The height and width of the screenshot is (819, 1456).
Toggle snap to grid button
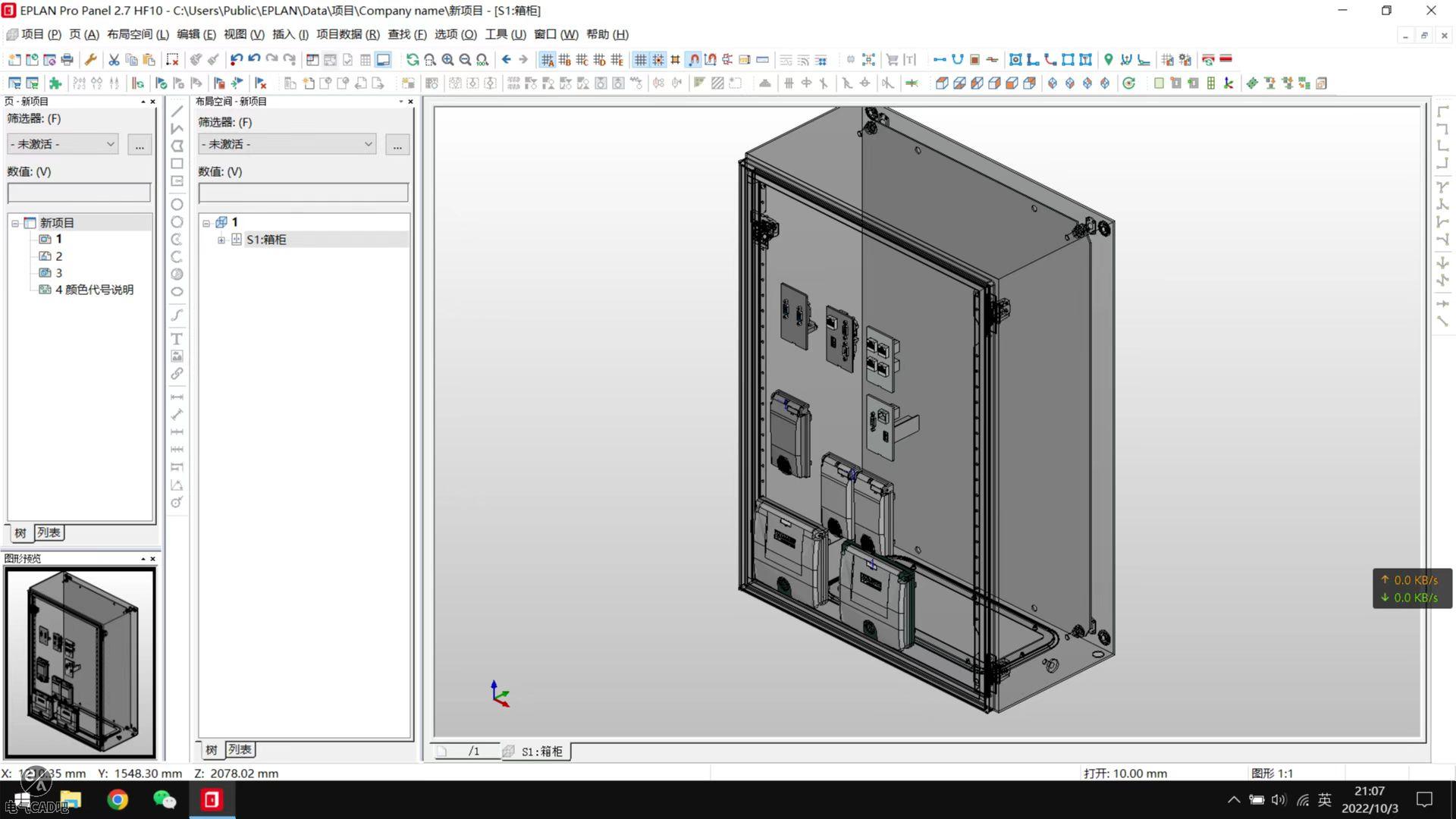(658, 59)
